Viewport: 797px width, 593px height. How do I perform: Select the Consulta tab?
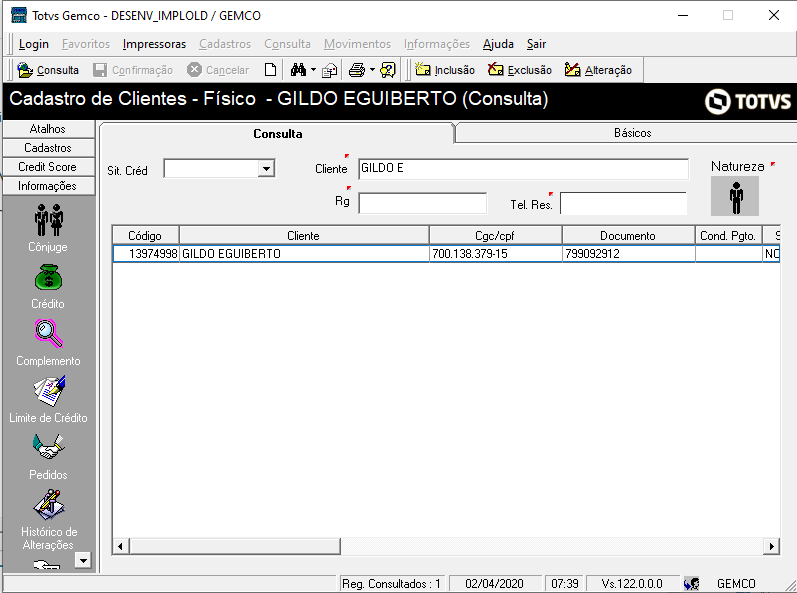click(x=278, y=134)
